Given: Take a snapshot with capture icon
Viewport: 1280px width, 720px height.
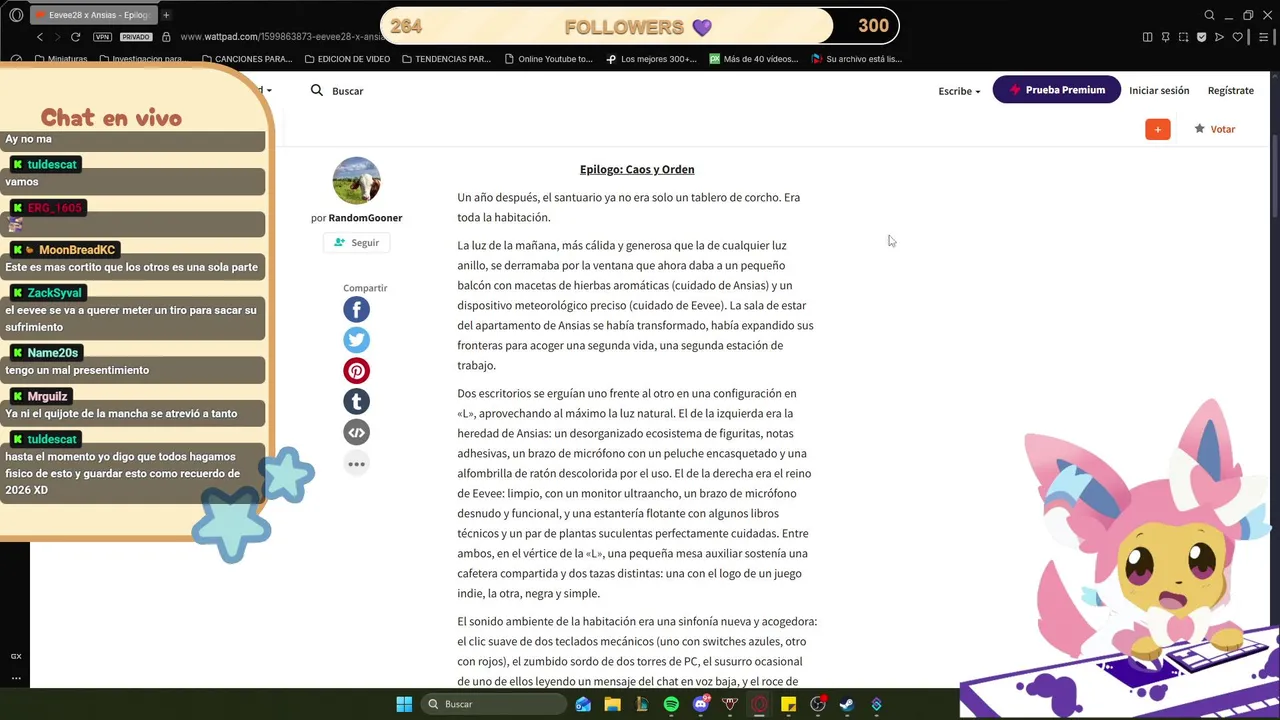Looking at the screenshot, I should [x=1183, y=37].
